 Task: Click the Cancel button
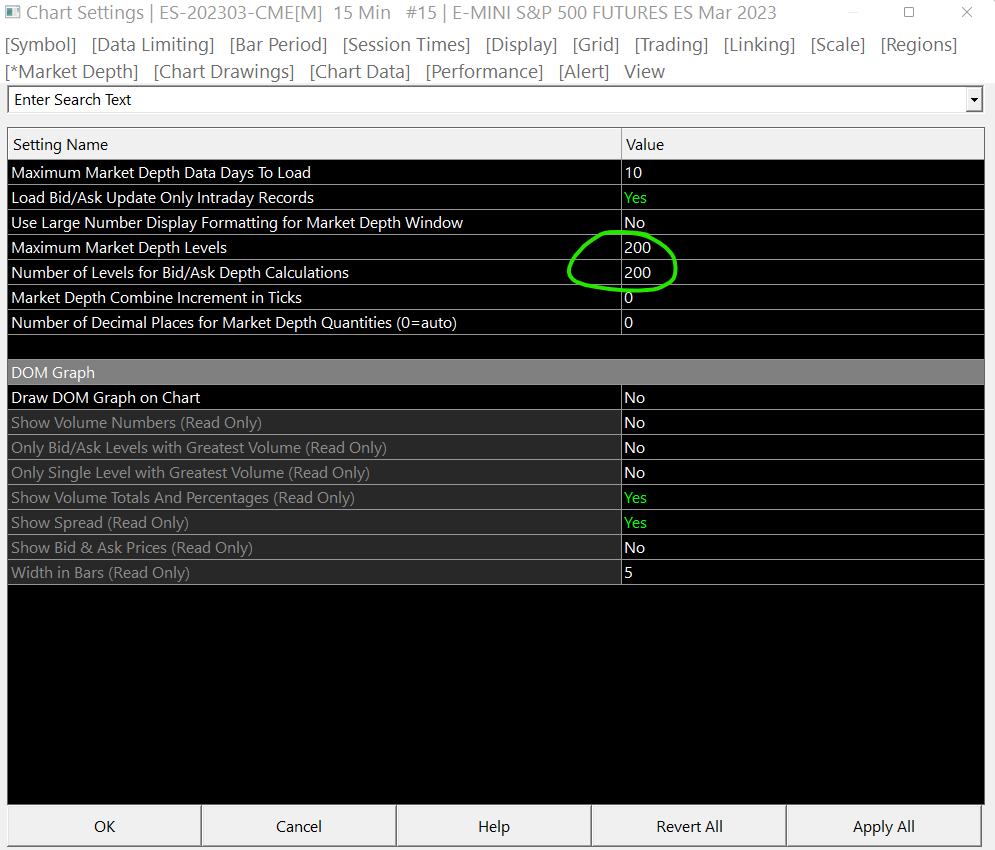(299, 827)
